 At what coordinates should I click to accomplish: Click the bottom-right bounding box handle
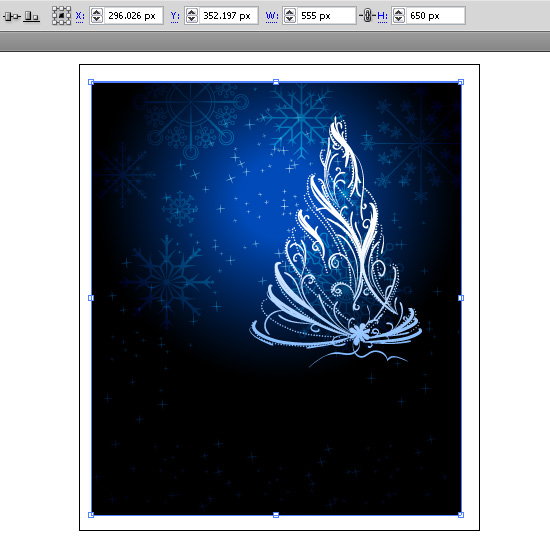(461, 515)
